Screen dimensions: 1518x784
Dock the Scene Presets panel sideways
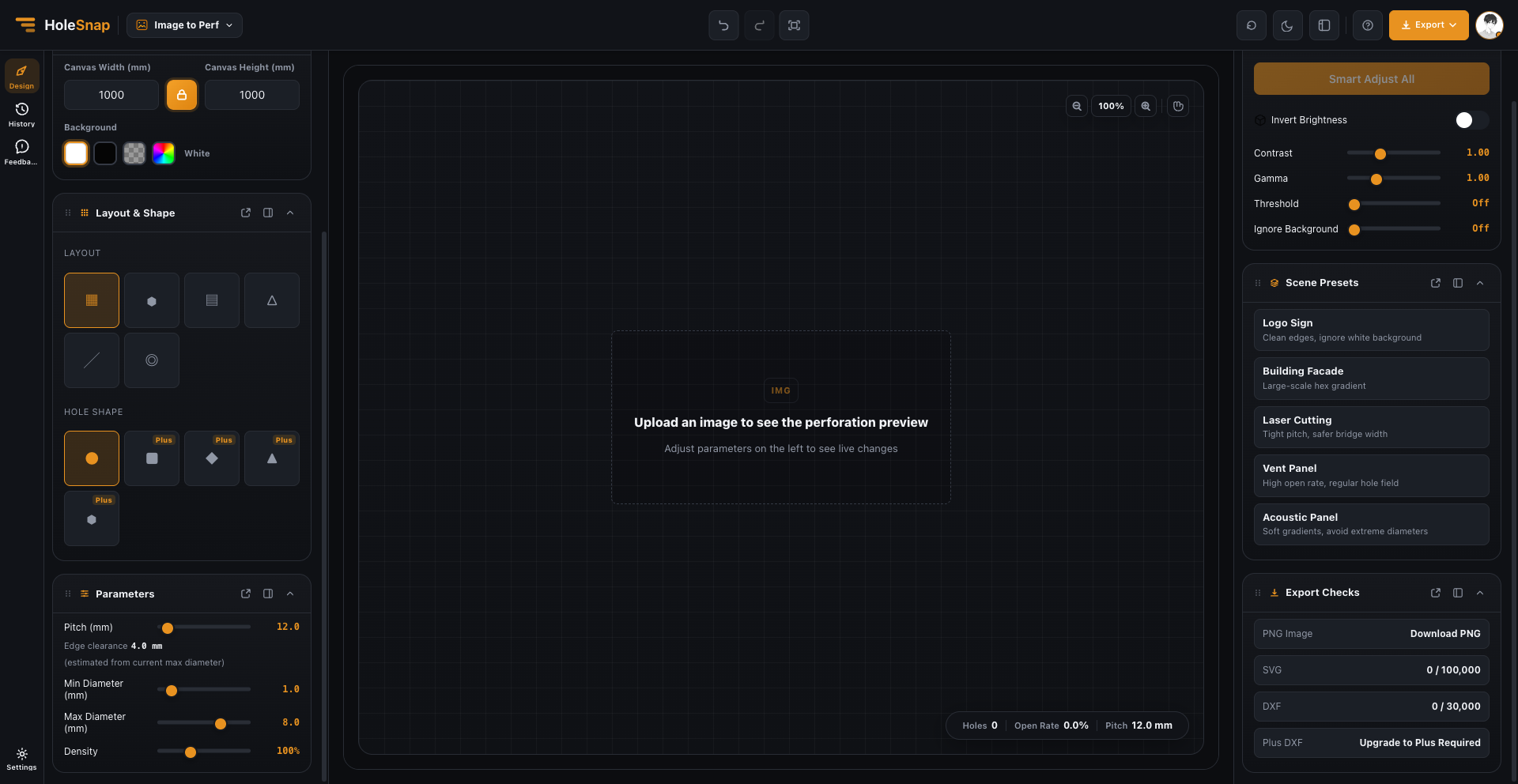point(1458,283)
